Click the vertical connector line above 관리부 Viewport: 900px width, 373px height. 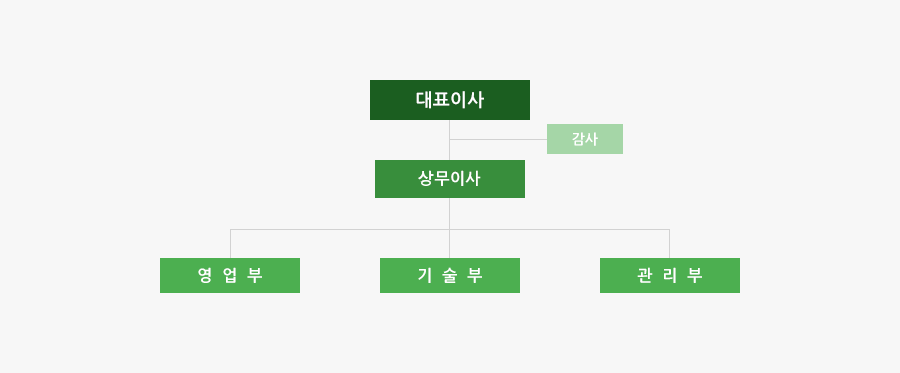(669, 244)
